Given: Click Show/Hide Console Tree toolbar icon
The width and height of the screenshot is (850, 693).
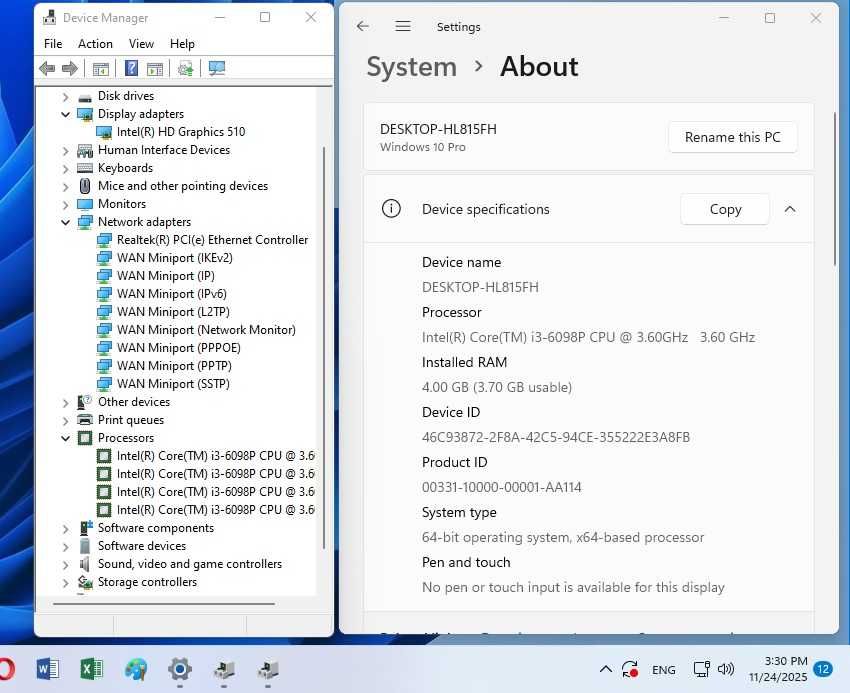Looking at the screenshot, I should click(101, 68).
